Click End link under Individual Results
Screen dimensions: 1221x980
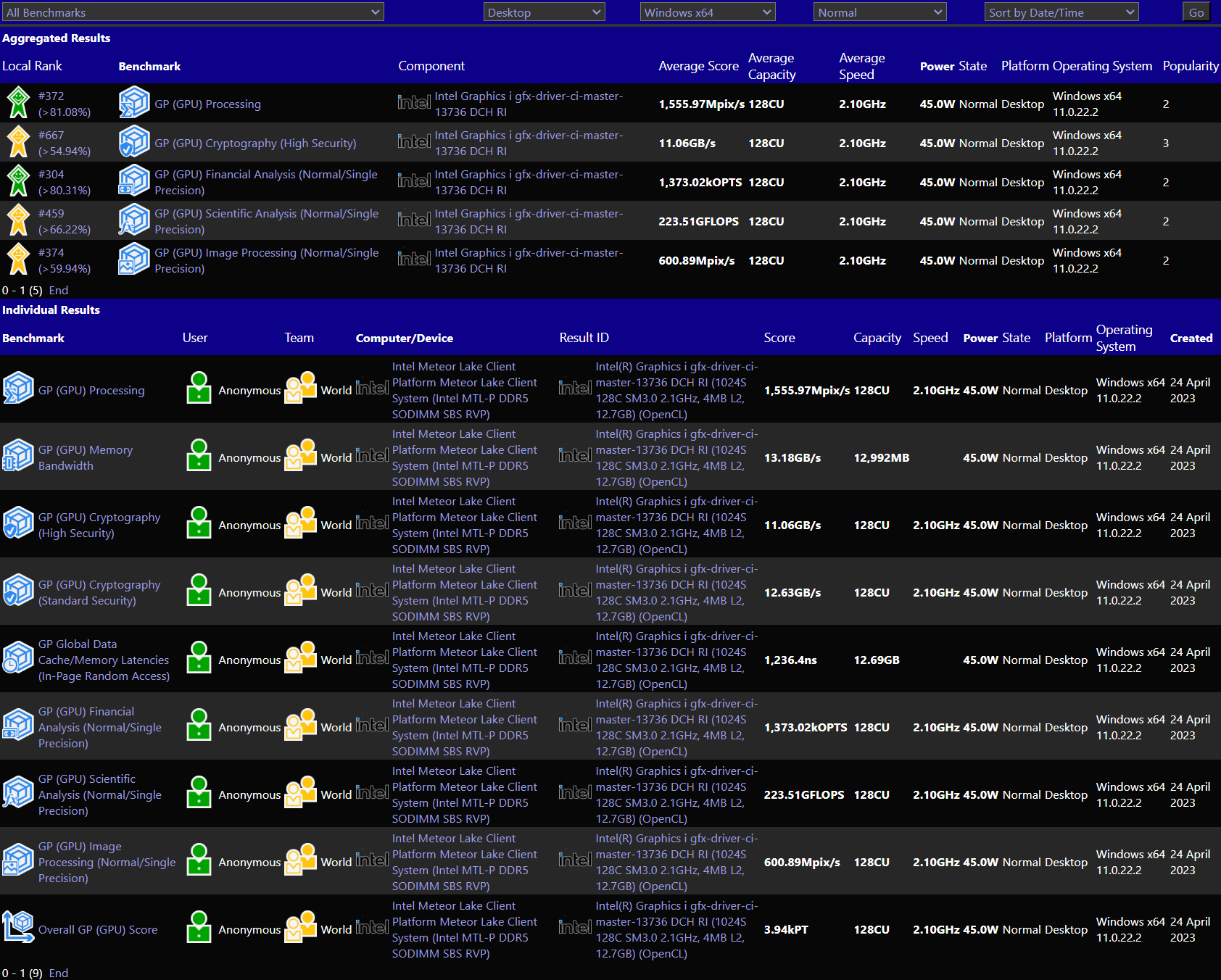(x=59, y=973)
